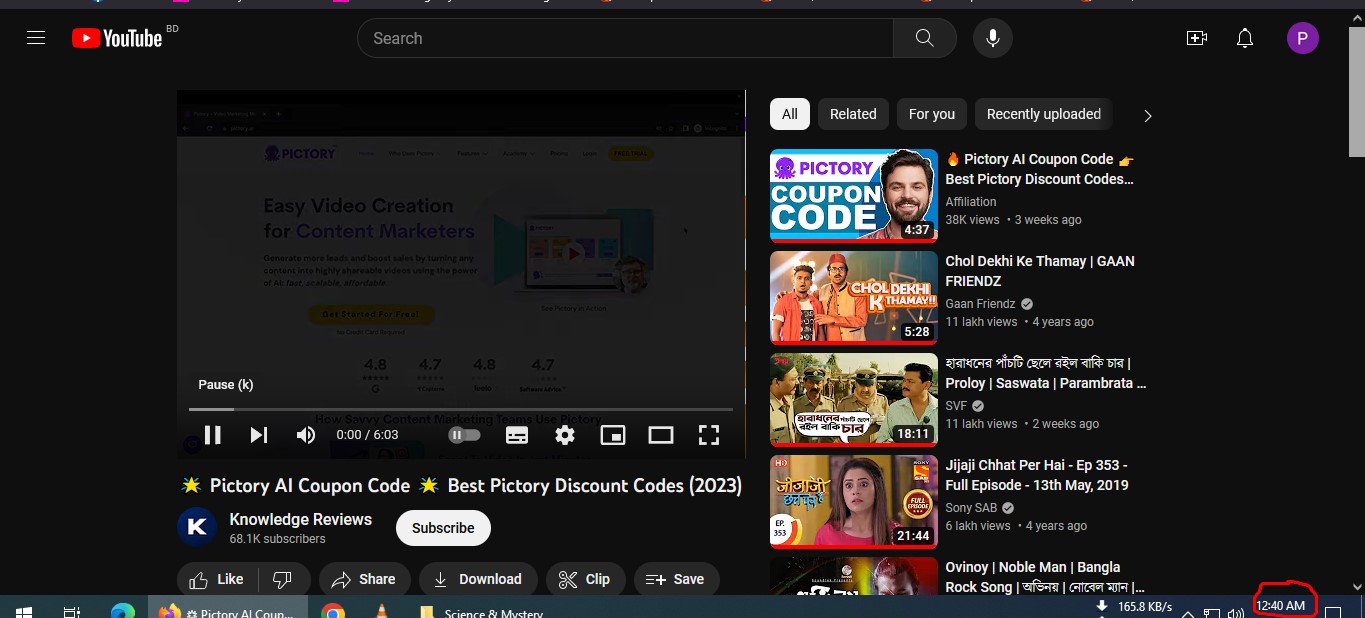The image size is (1365, 618).
Task: Open Science & Mystery folder taskbar item
Action: point(482,612)
